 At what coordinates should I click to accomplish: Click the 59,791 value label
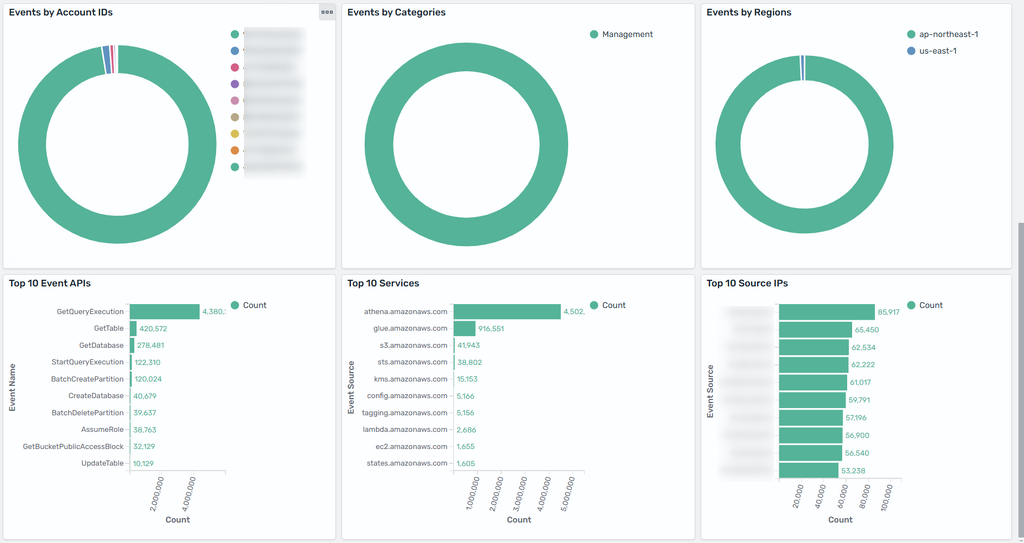coord(861,400)
